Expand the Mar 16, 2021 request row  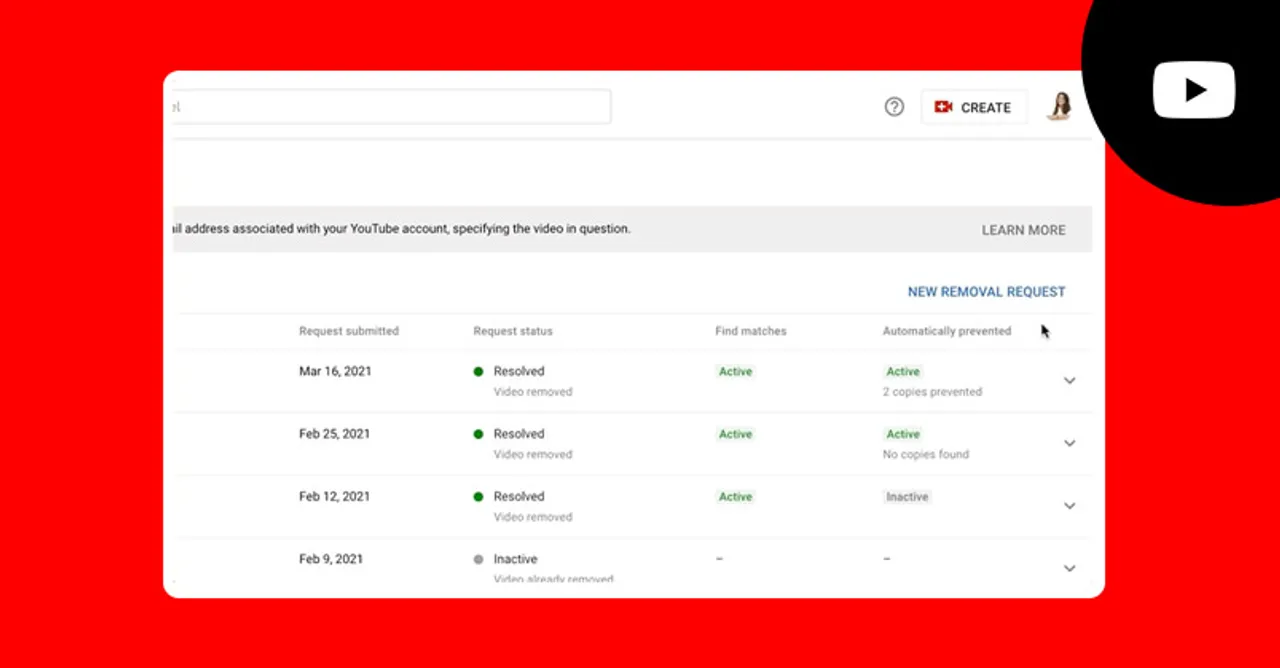pyautogui.click(x=1069, y=381)
